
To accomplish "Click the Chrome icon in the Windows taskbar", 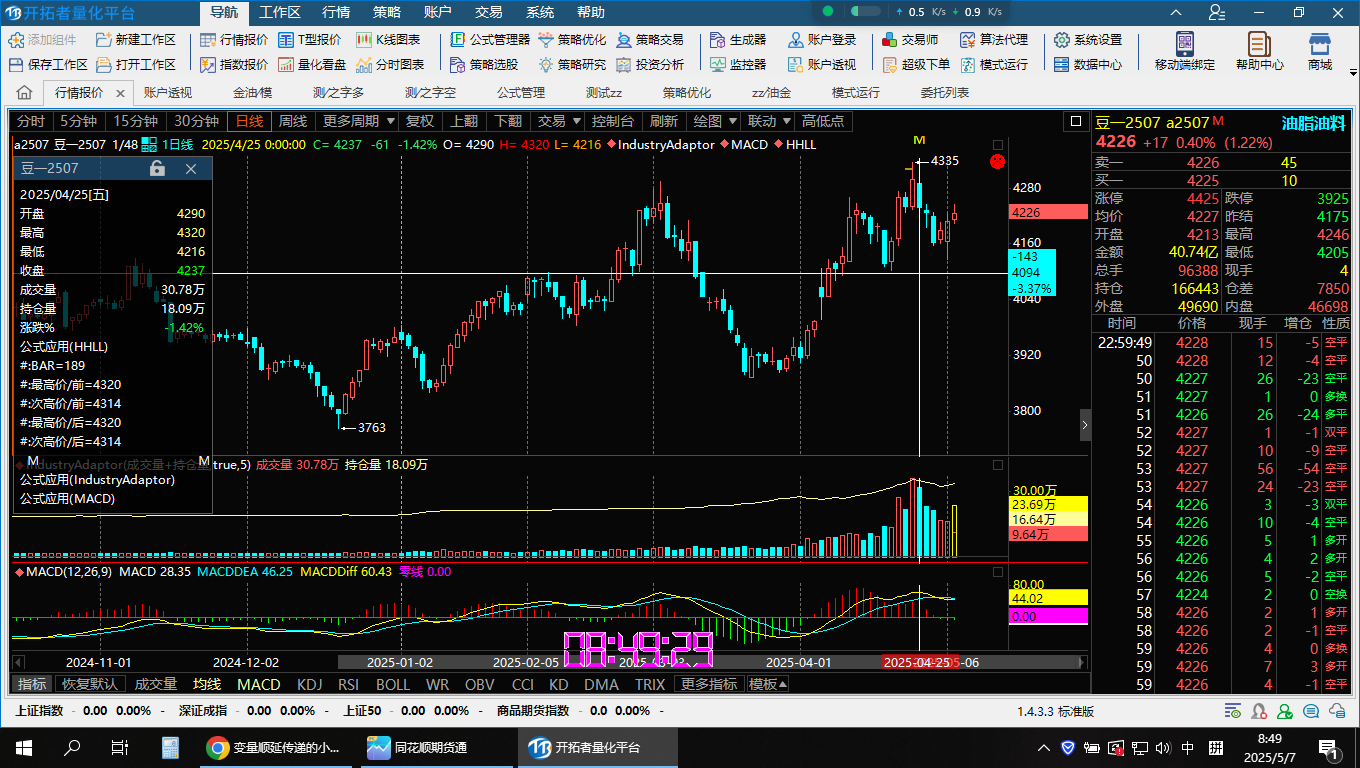I will tap(217, 747).
